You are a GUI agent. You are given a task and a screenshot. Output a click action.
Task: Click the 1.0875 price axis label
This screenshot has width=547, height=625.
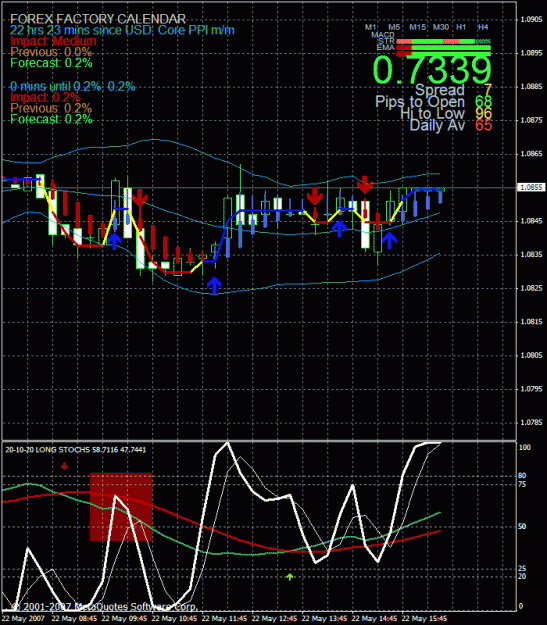[x=531, y=120]
